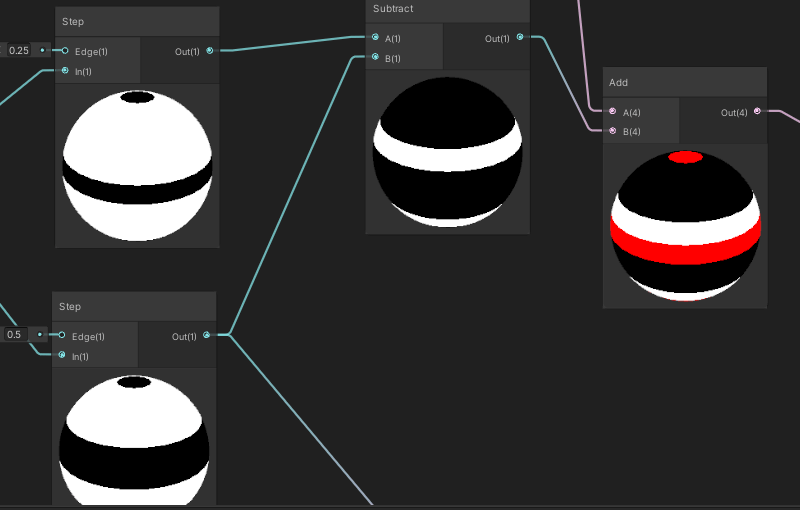Click the In(1) port of top Step node
The image size is (800, 510).
coord(65,70)
